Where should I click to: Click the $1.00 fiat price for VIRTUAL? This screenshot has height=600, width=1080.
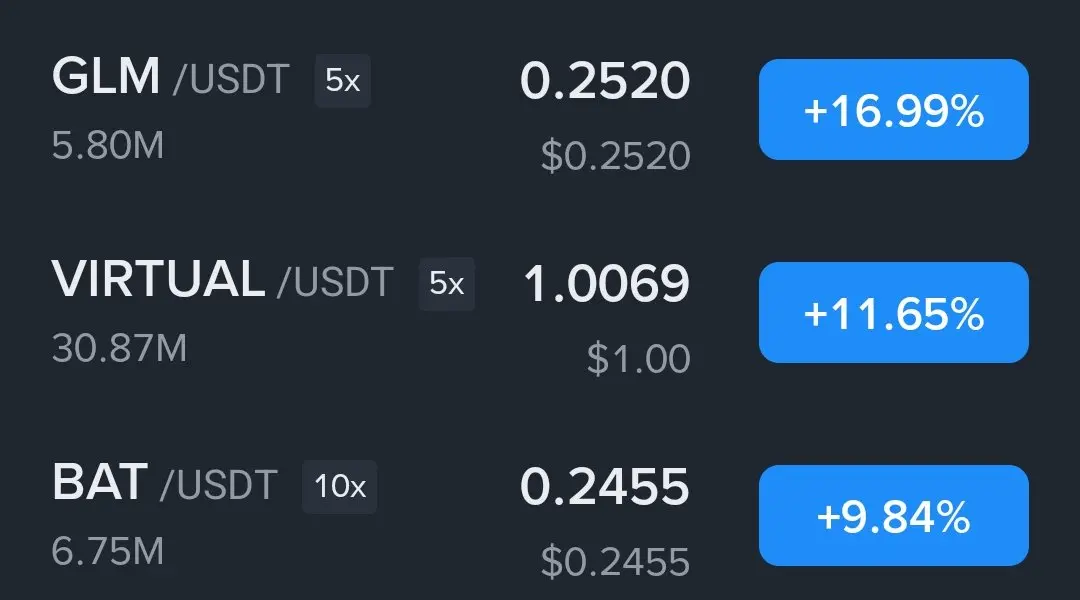(638, 358)
